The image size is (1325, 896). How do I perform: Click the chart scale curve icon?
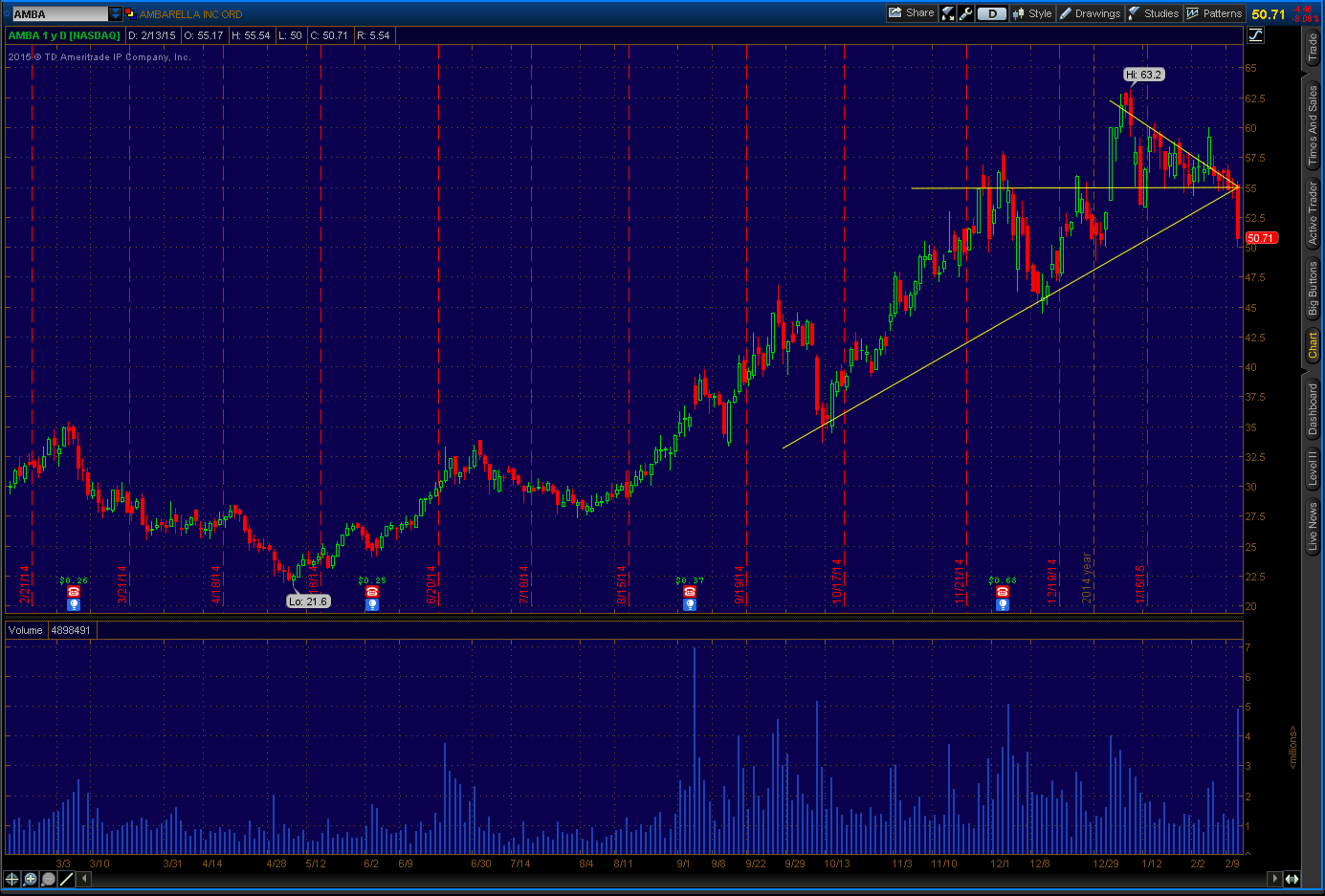tap(1255, 35)
